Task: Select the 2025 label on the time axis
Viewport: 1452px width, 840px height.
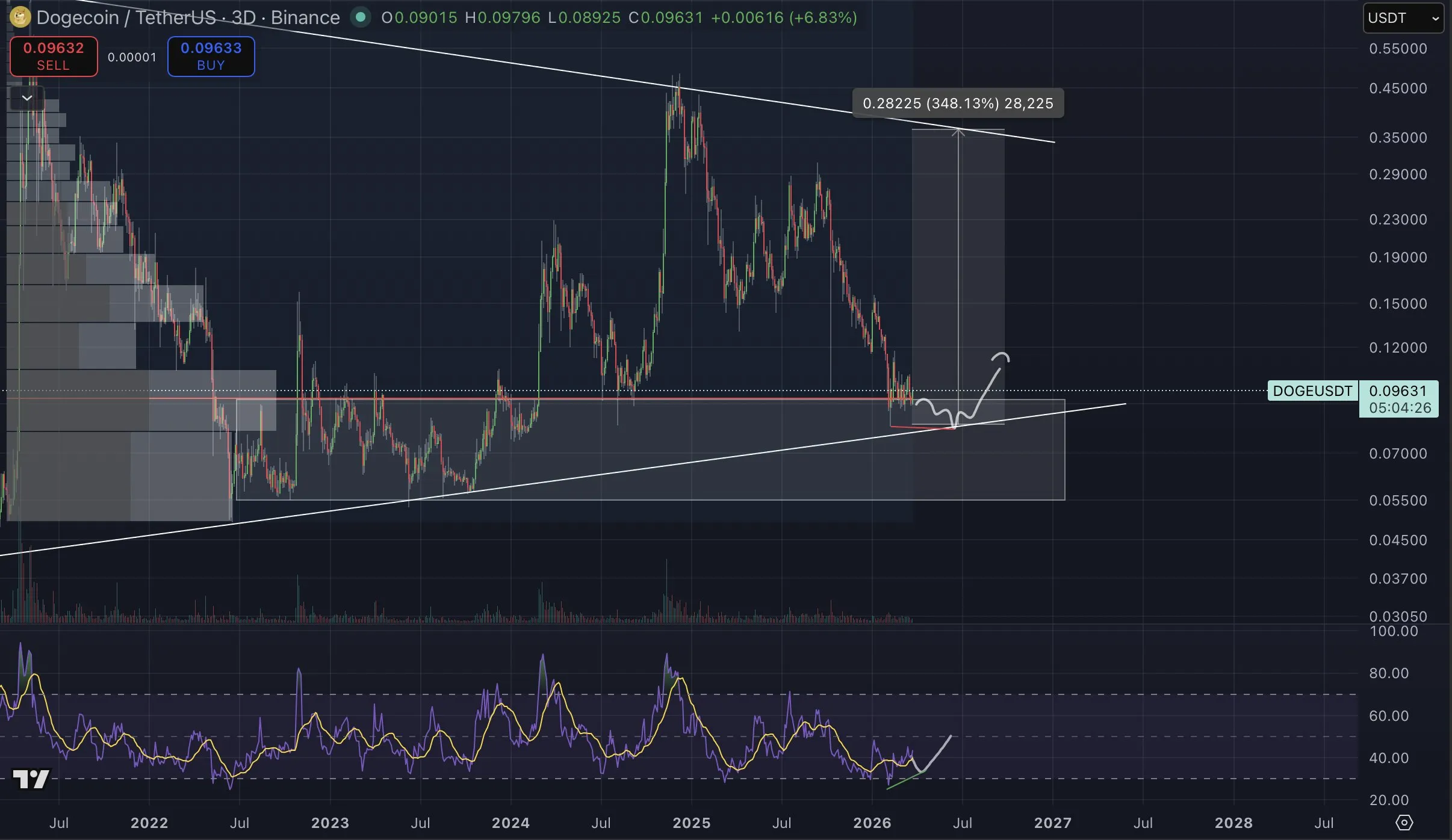Action: [691, 823]
